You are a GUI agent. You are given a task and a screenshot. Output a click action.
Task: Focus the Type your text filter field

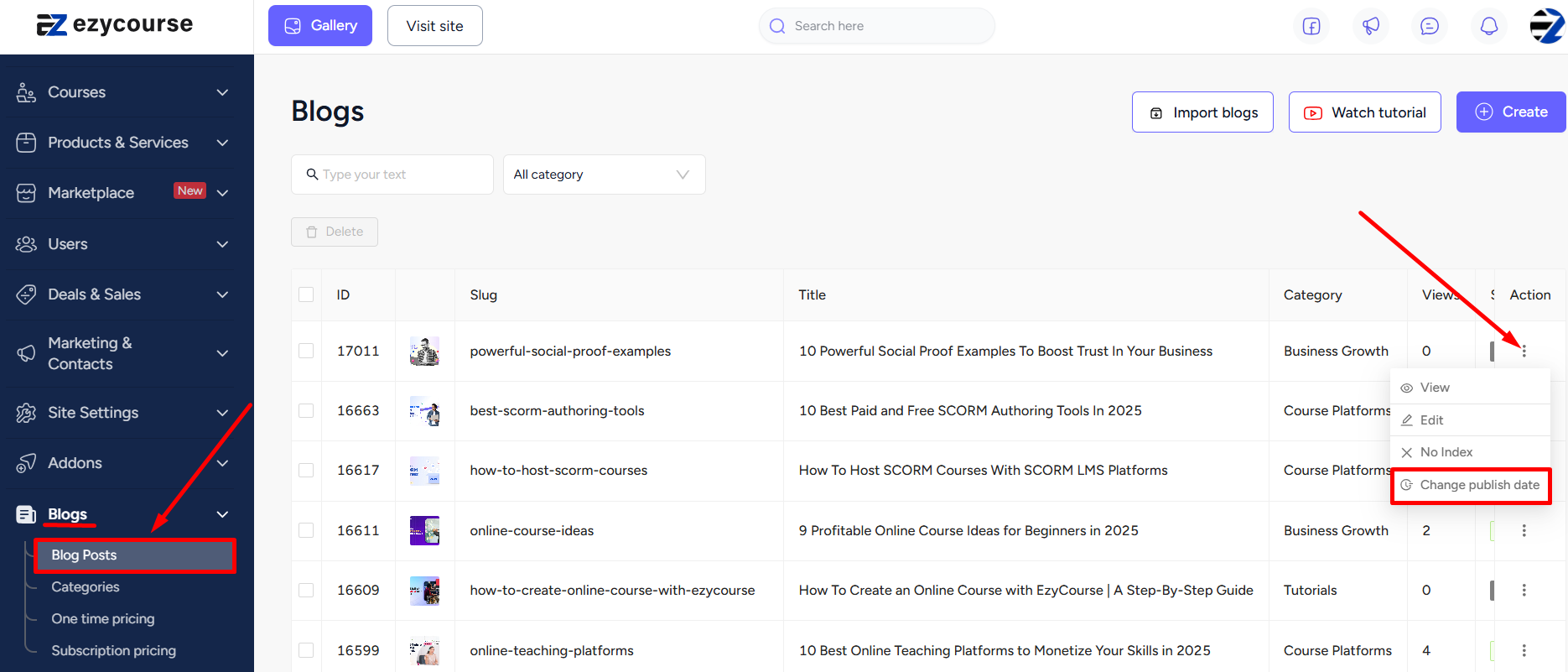tap(392, 175)
